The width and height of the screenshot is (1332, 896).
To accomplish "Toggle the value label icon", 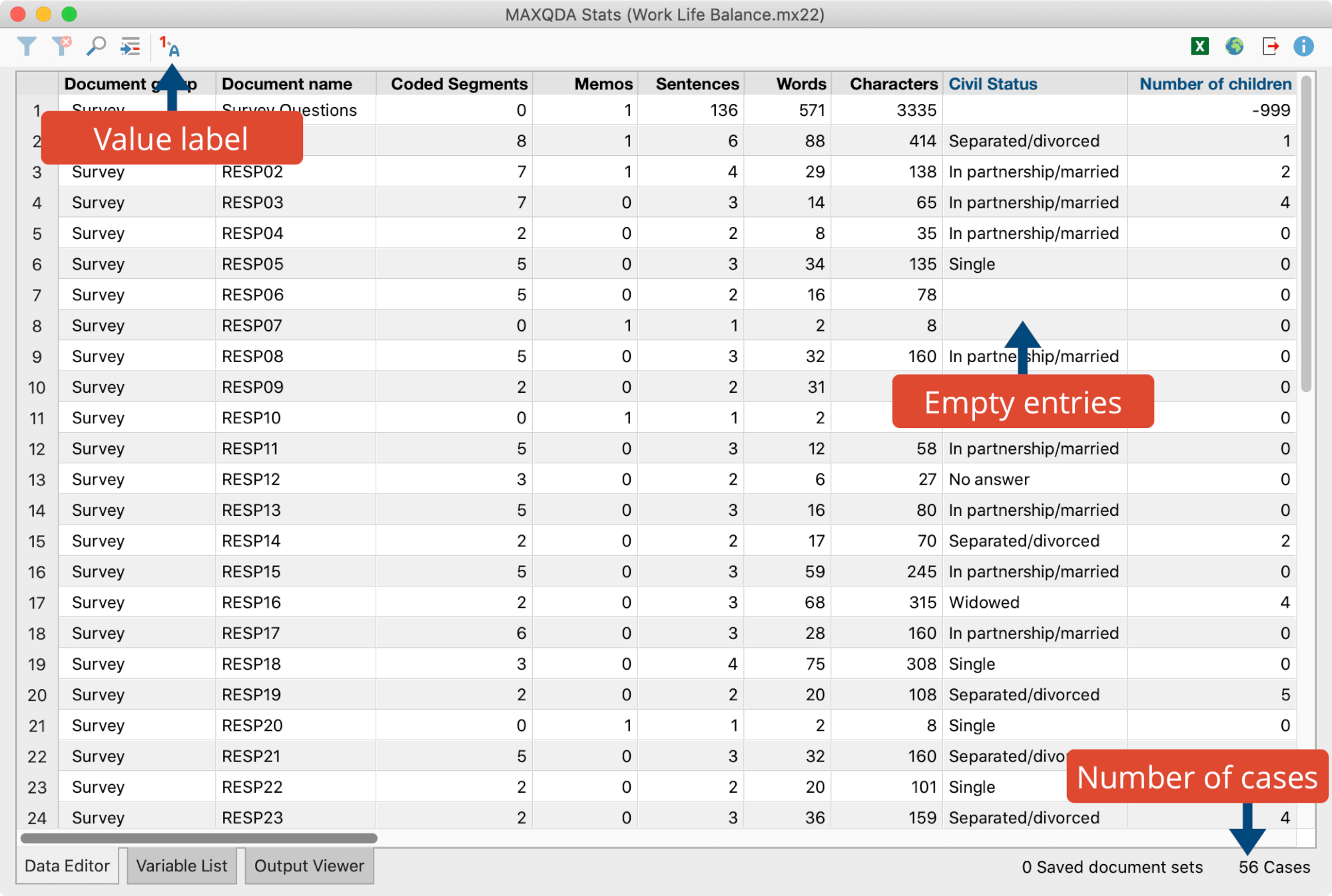I will pyautogui.click(x=169, y=46).
